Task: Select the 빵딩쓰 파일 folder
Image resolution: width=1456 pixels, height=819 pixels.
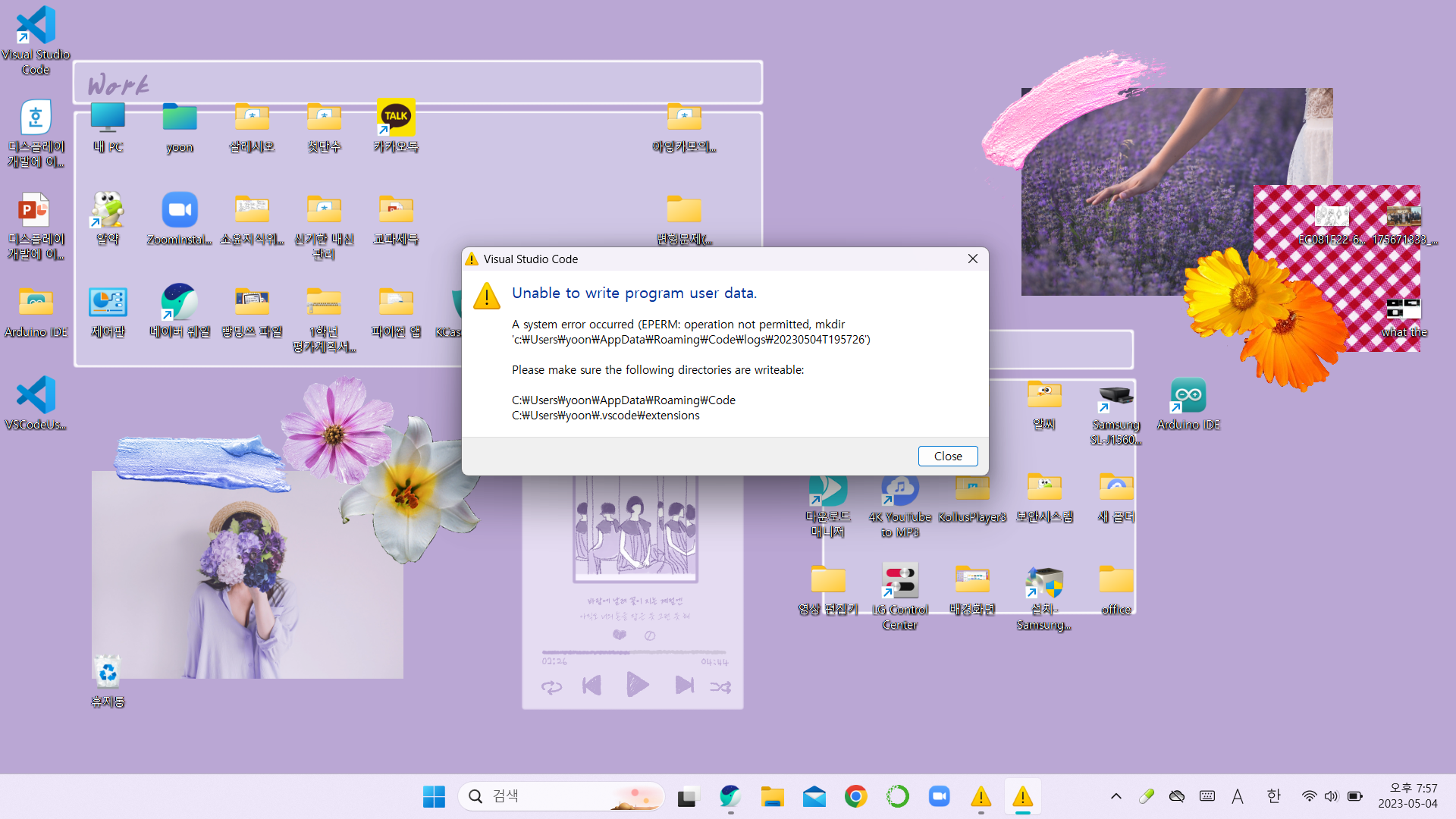Action: point(252,311)
